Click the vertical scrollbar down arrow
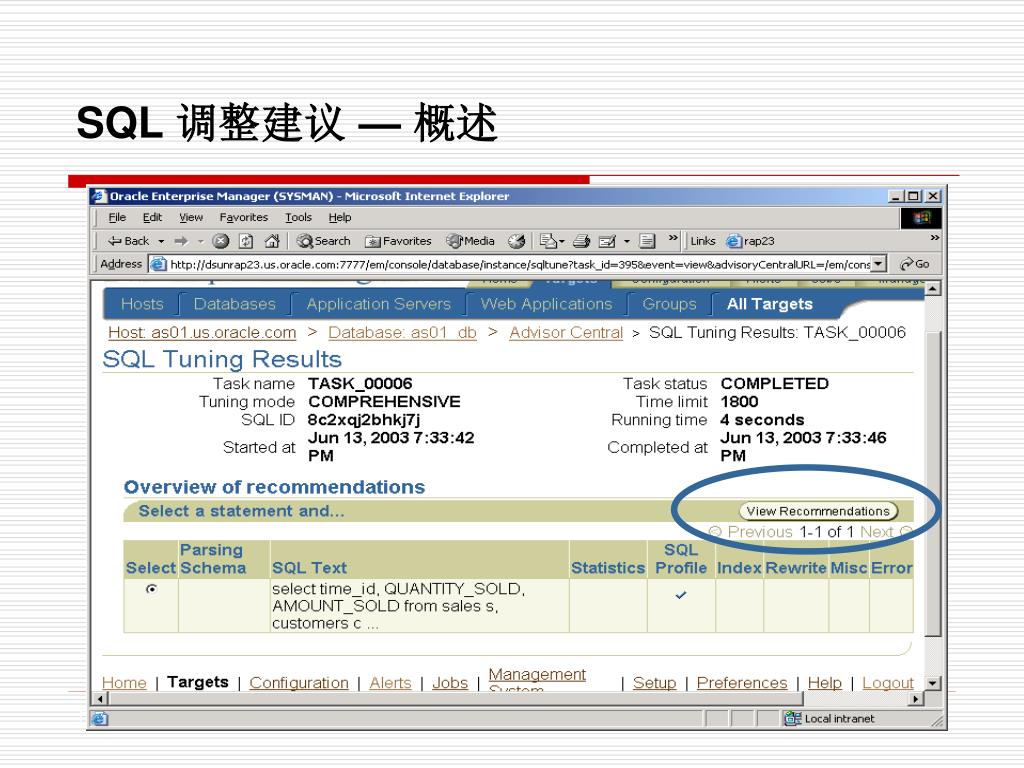 pyautogui.click(x=933, y=684)
